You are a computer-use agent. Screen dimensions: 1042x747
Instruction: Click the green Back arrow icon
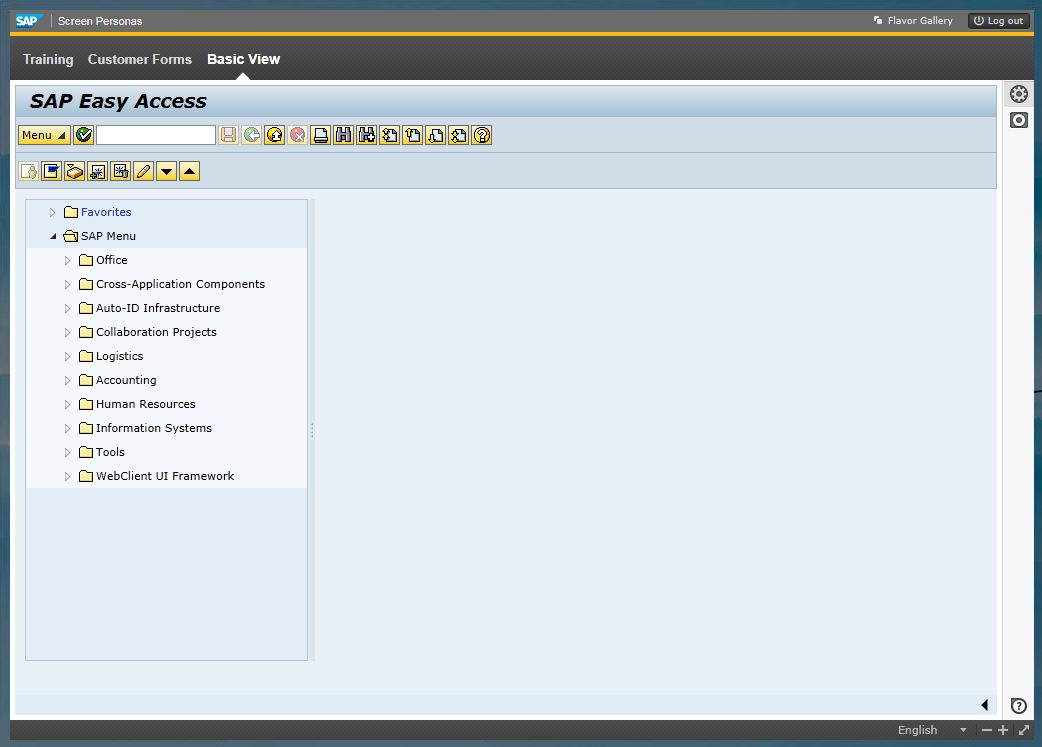coord(252,136)
